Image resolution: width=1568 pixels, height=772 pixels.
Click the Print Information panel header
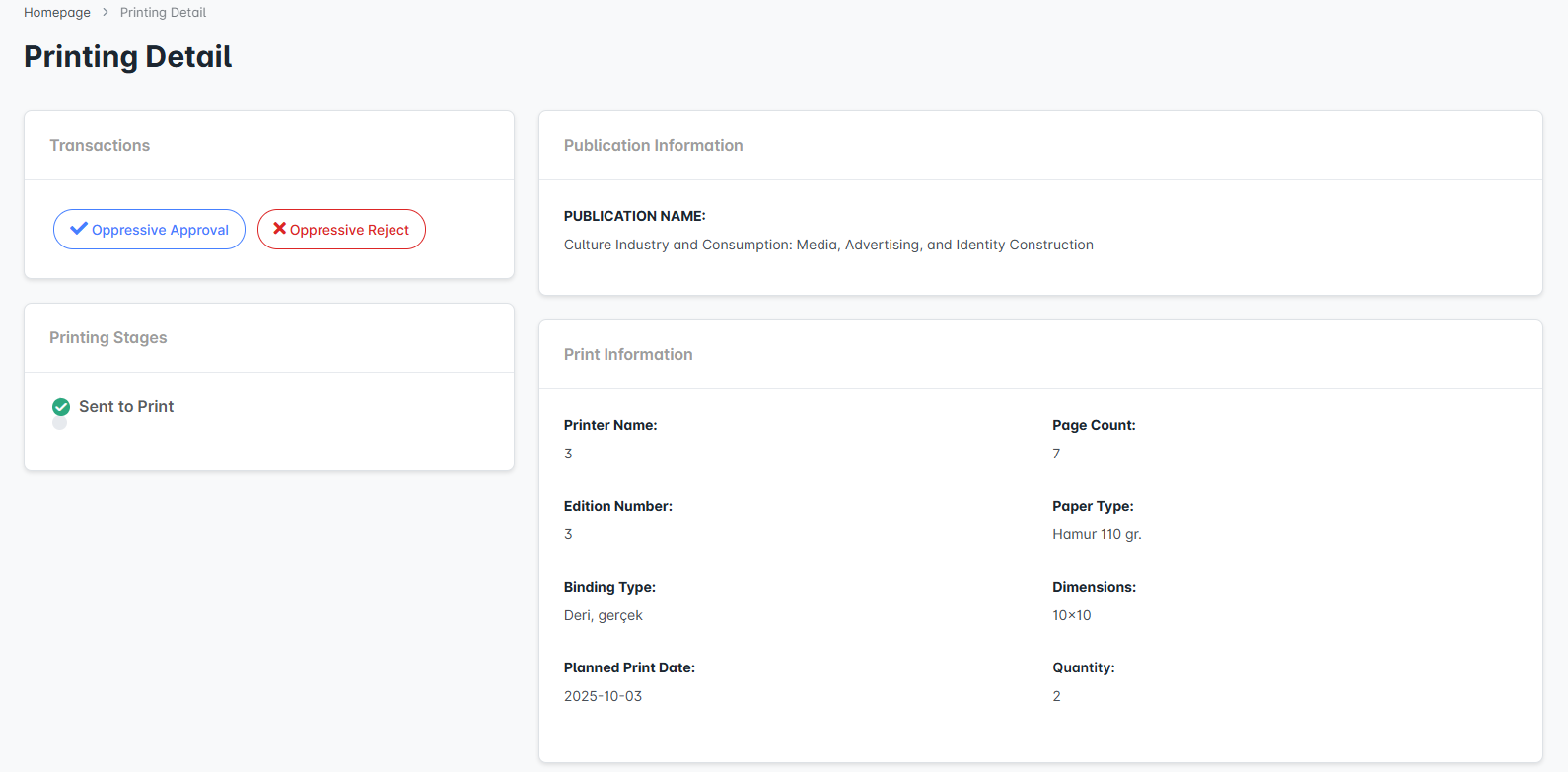pyautogui.click(x=628, y=355)
